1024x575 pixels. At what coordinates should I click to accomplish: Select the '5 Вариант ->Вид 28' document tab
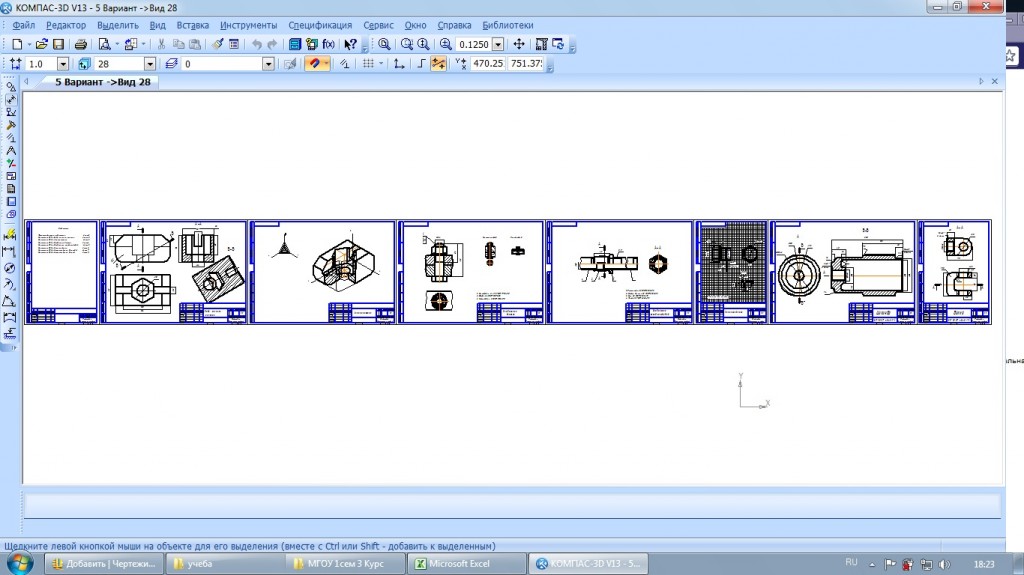pyautogui.click(x=103, y=82)
